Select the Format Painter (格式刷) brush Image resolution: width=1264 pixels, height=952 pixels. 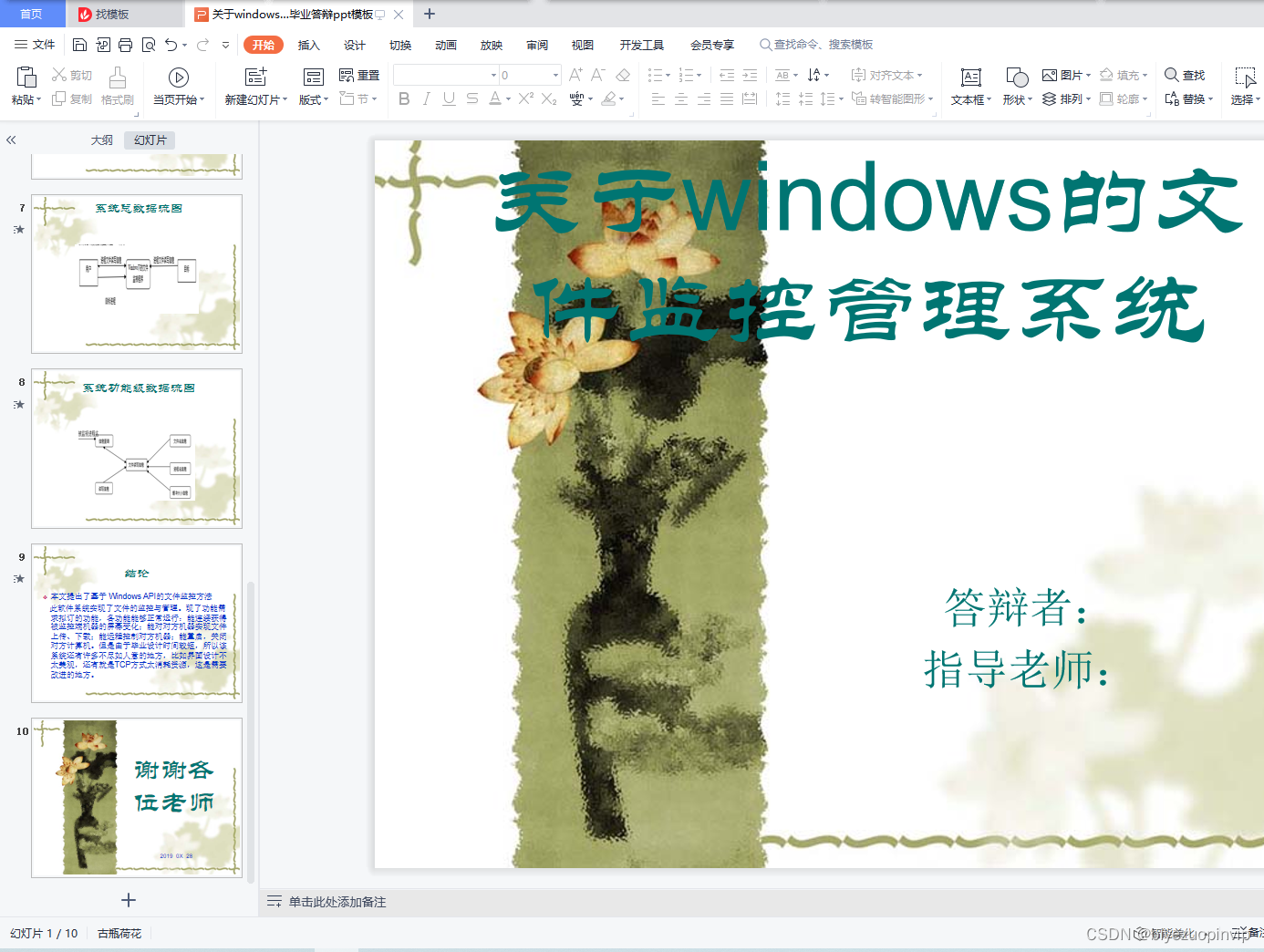(x=118, y=87)
